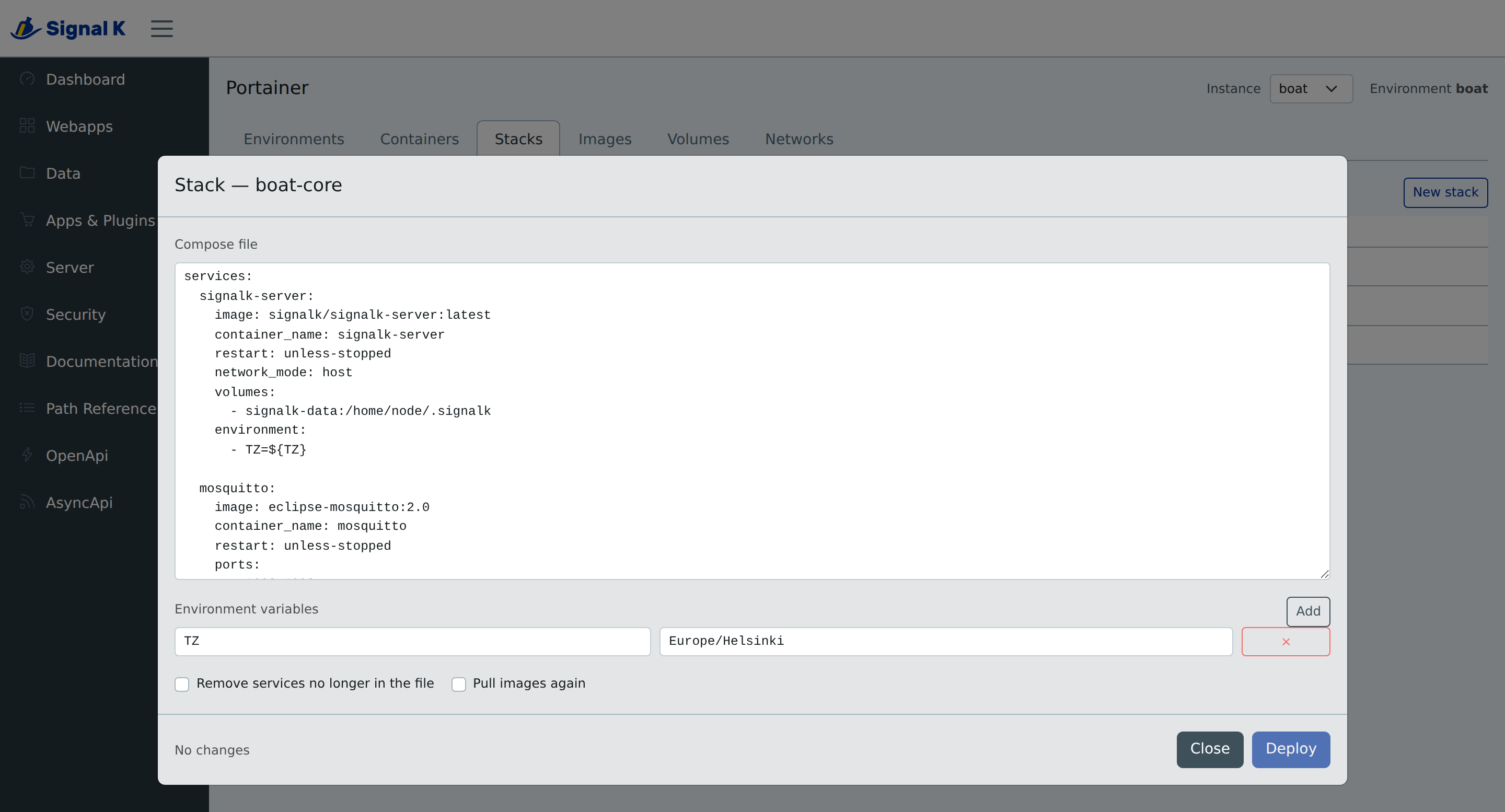Screen dimensions: 1505x812
Task: Click the 'Environment variables' label
Action: [x=246, y=609]
